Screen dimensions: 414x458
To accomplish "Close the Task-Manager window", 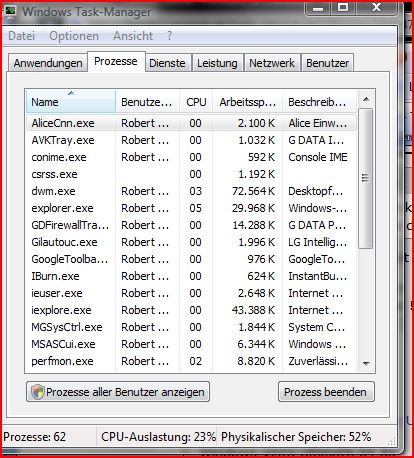I will 377,8.
